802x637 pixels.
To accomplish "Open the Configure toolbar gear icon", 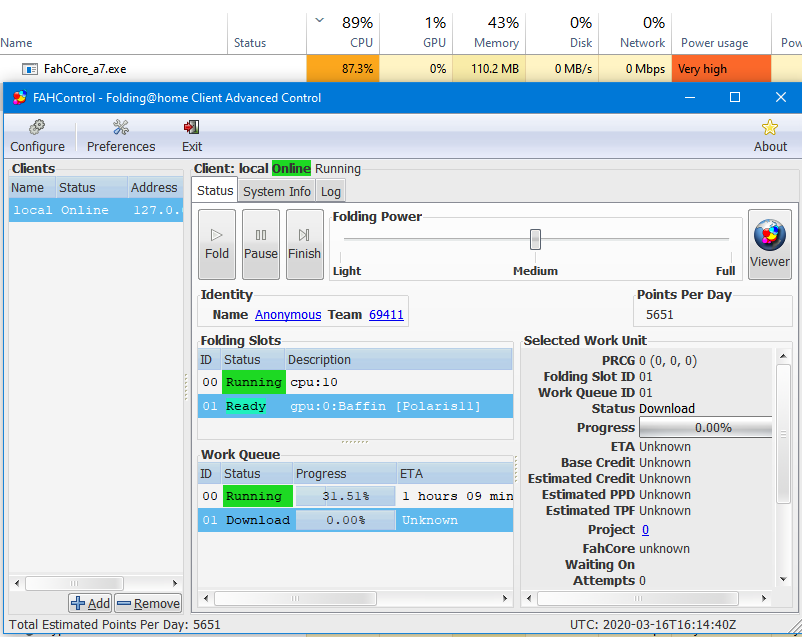I will [37, 127].
